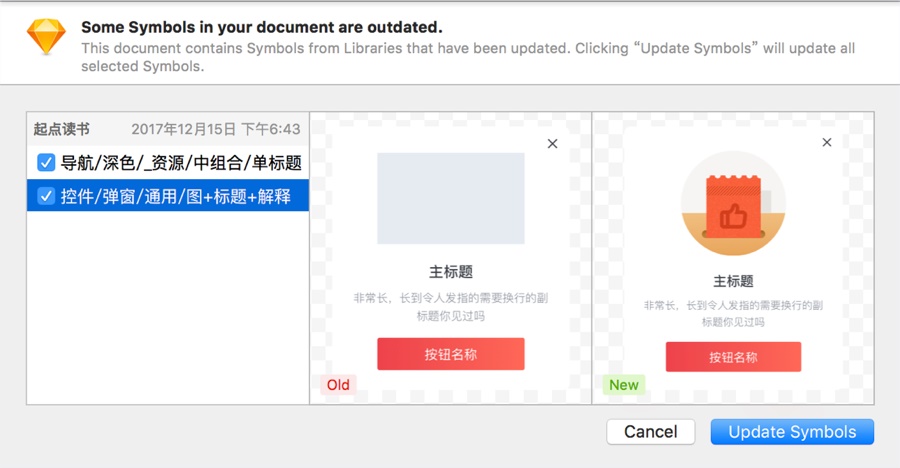900x468 pixels.
Task: Click the X icon in the Old preview
Action: pyautogui.click(x=552, y=144)
